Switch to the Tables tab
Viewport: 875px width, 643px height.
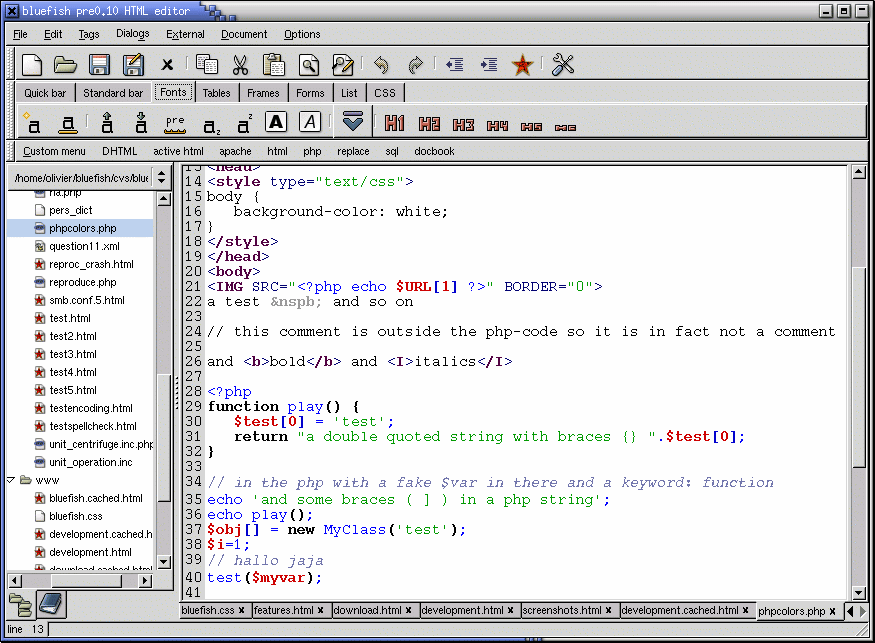click(x=217, y=93)
